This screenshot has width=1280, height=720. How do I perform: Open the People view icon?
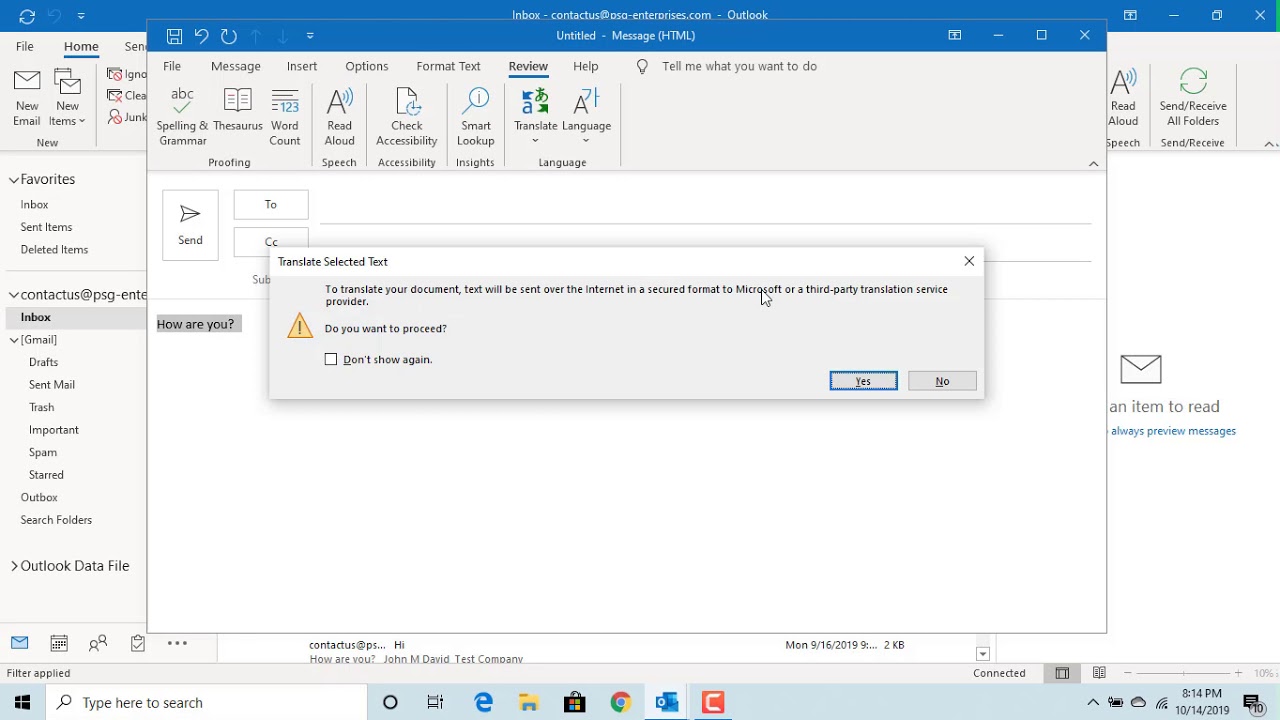[98, 643]
